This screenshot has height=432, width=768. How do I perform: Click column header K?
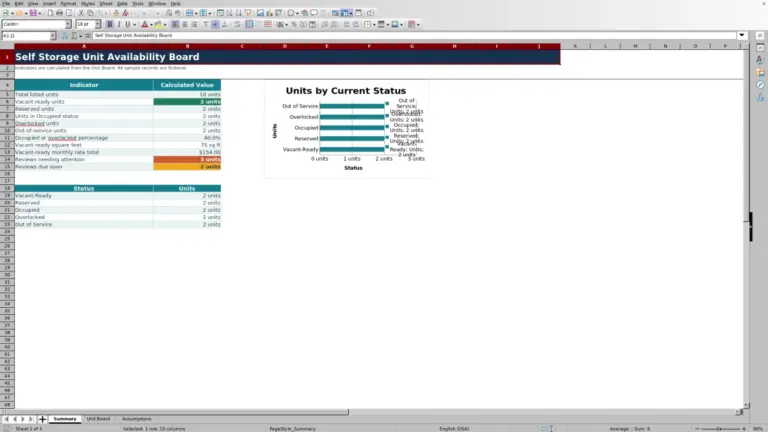point(575,46)
